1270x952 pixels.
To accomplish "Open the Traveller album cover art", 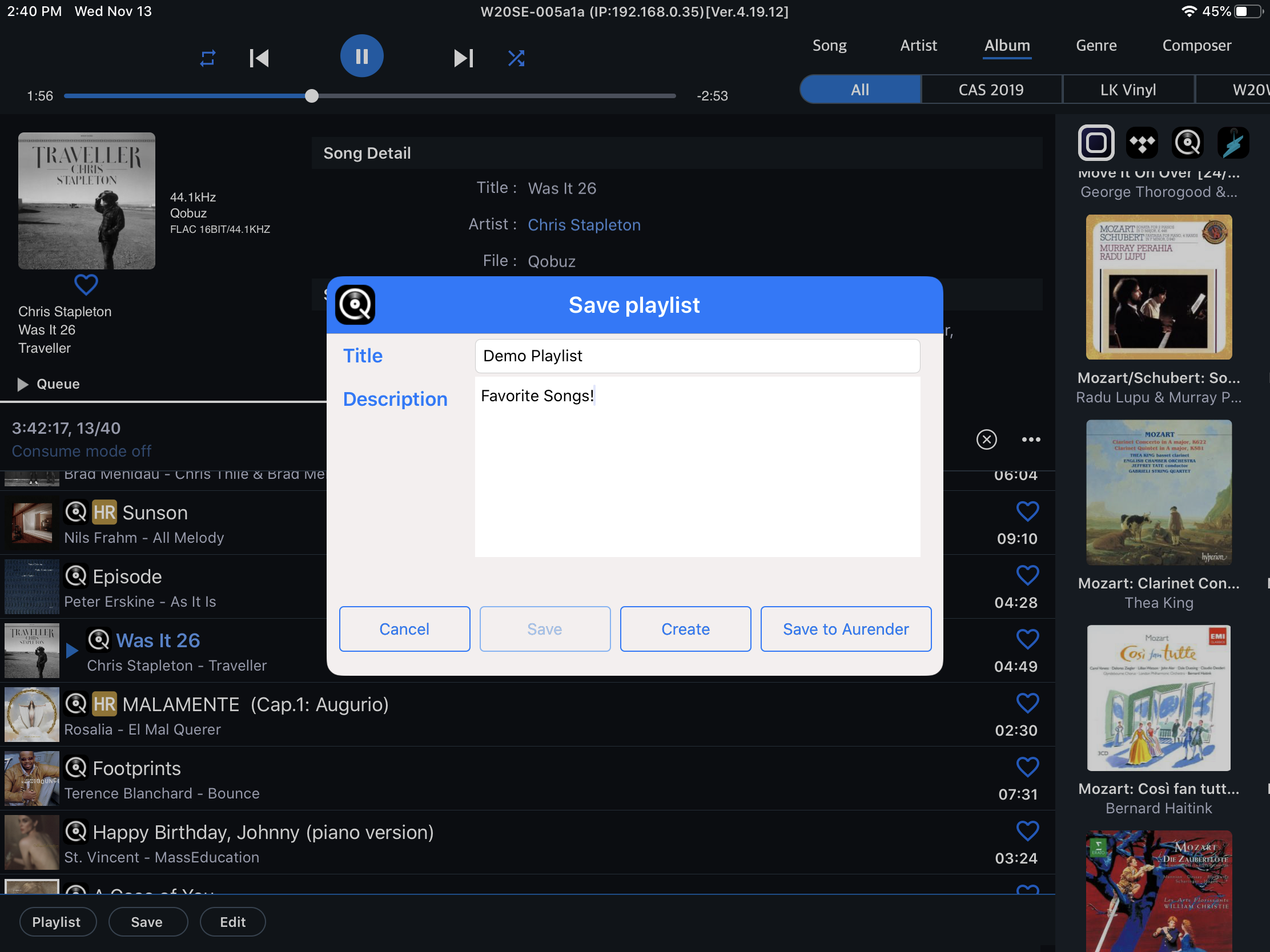I will click(87, 201).
